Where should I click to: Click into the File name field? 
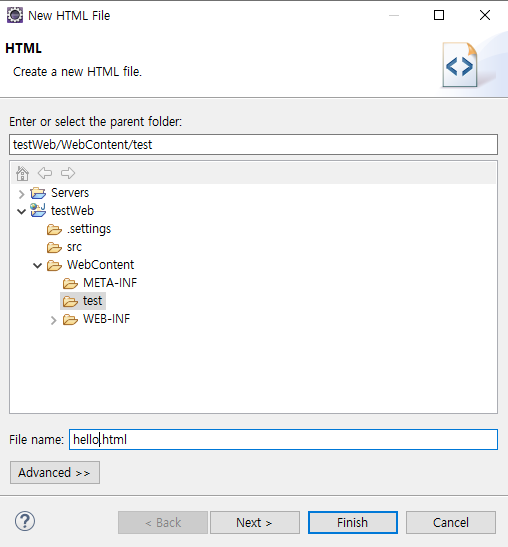click(283, 439)
